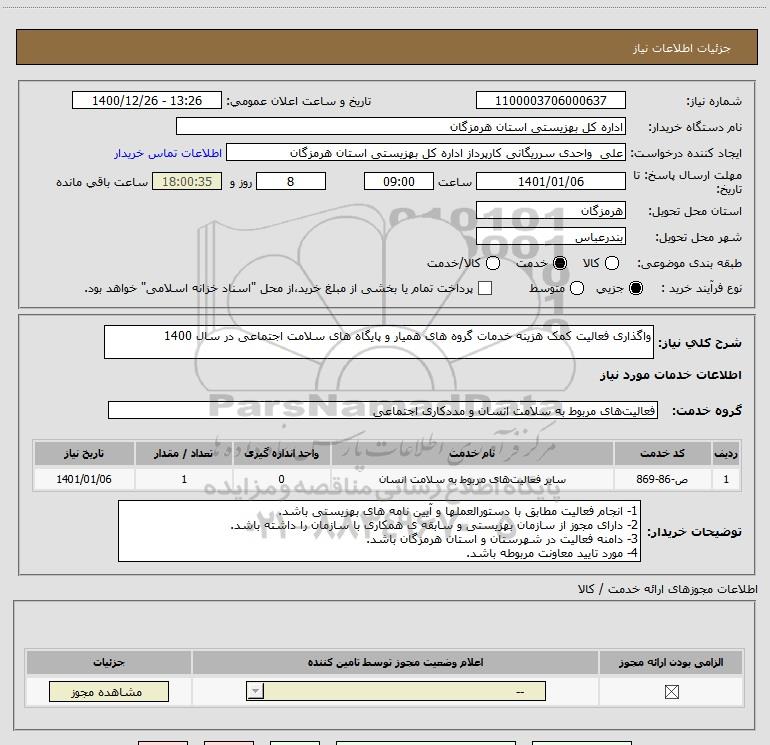The width and height of the screenshot is (770, 745).
Task: Open the اطلاعات تماس خریدار link
Action: click(168, 153)
